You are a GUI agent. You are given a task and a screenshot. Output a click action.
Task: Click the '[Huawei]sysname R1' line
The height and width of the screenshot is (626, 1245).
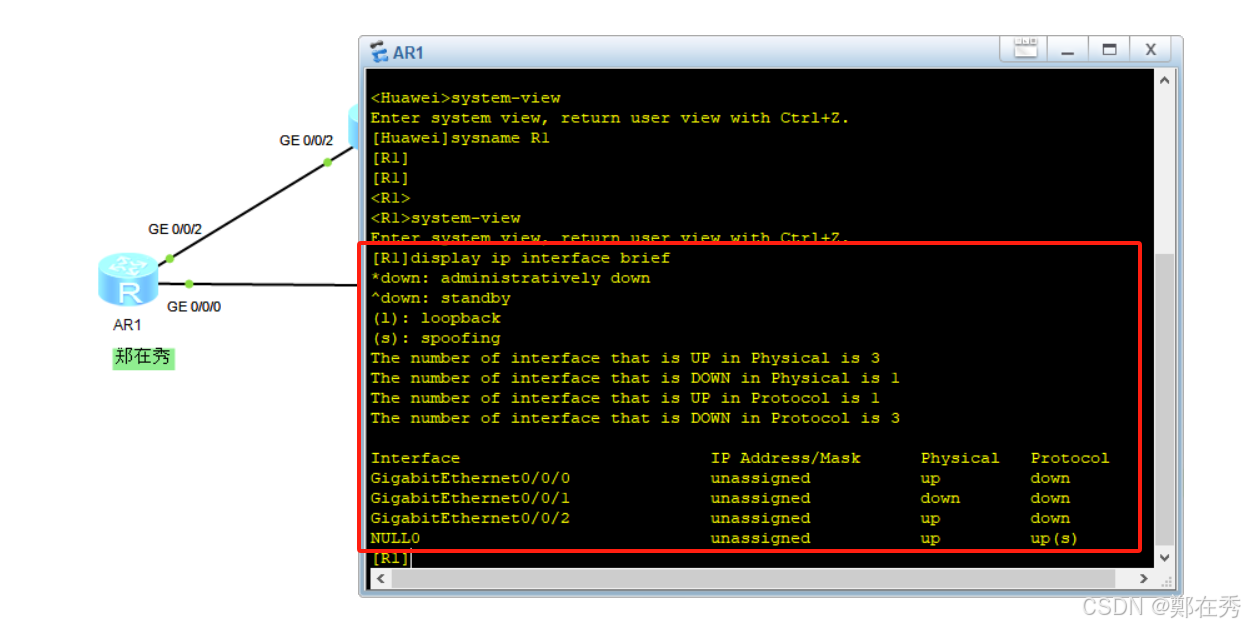(x=460, y=138)
